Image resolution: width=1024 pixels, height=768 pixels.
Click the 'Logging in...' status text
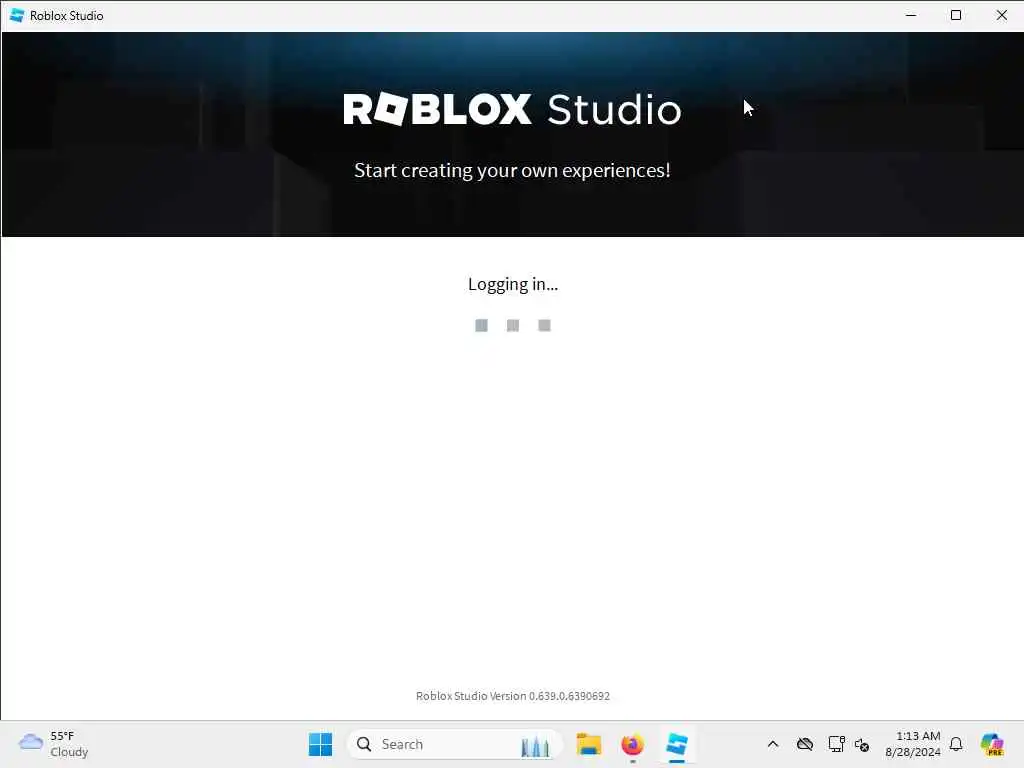(513, 284)
